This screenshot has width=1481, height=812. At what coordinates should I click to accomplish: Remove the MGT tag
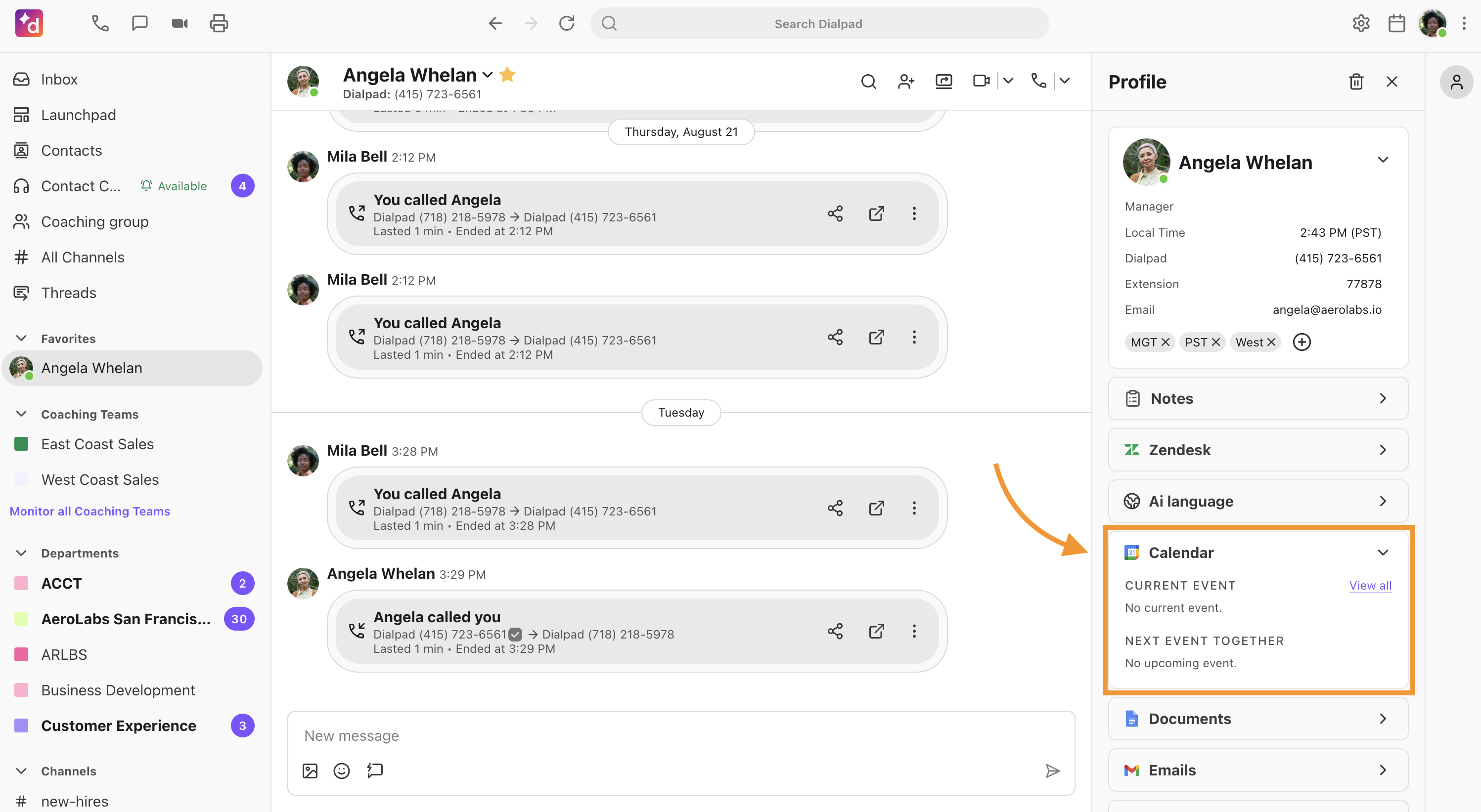(x=1166, y=342)
